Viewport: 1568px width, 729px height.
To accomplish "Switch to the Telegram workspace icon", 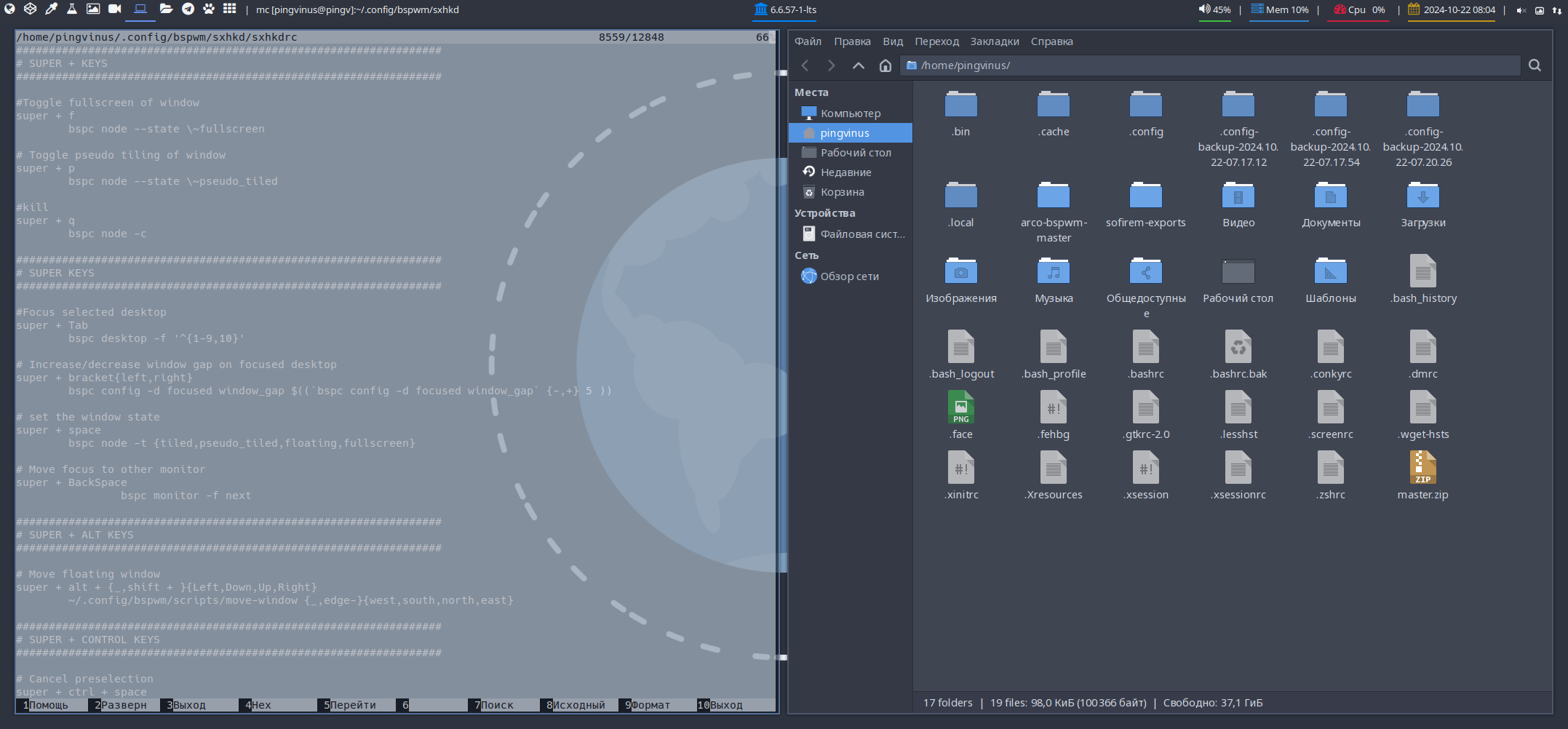I will click(x=188, y=9).
